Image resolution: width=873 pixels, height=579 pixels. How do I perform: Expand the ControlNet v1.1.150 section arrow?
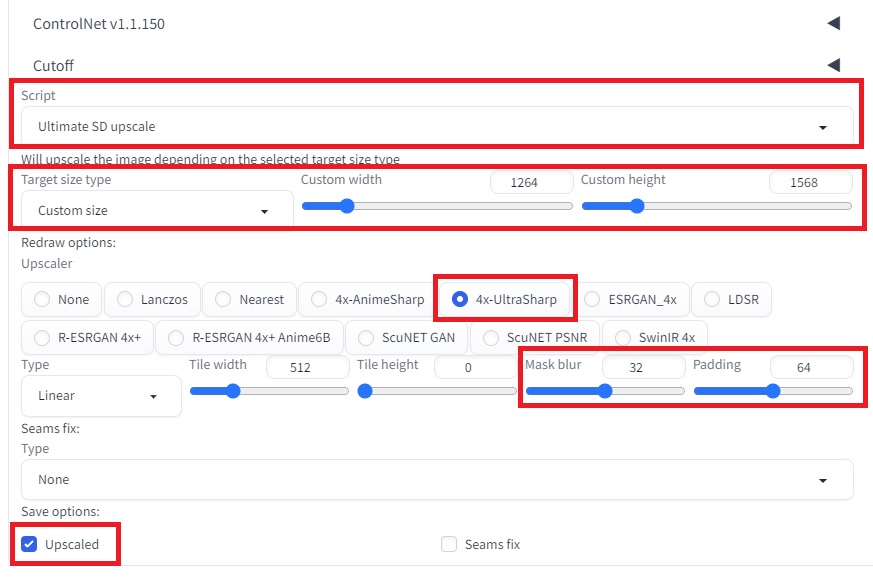(833, 23)
